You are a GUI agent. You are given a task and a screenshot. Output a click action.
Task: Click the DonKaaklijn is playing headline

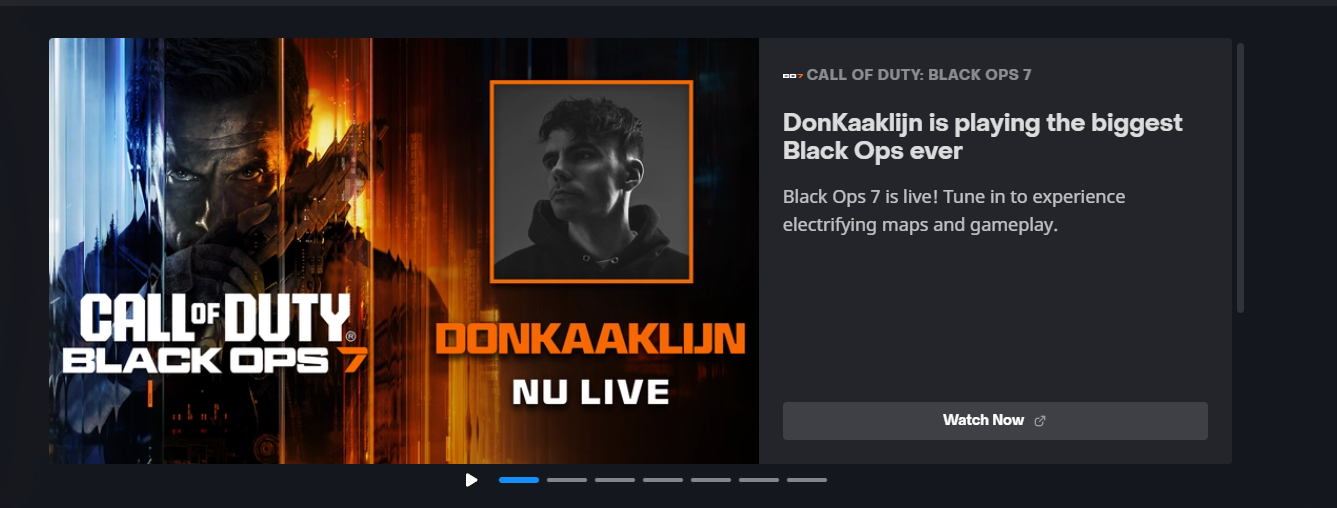coord(983,137)
